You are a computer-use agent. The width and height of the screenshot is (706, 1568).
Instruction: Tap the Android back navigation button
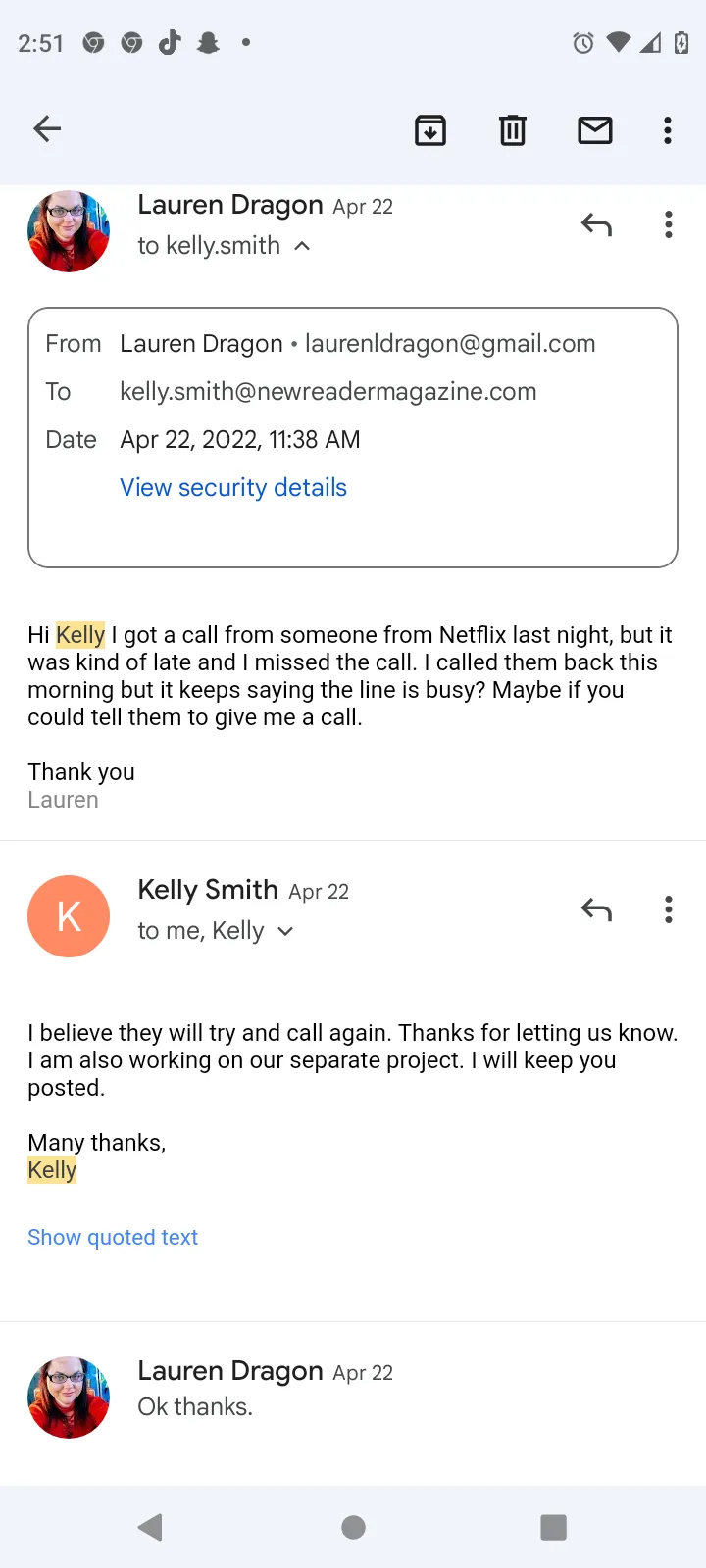point(150,1527)
